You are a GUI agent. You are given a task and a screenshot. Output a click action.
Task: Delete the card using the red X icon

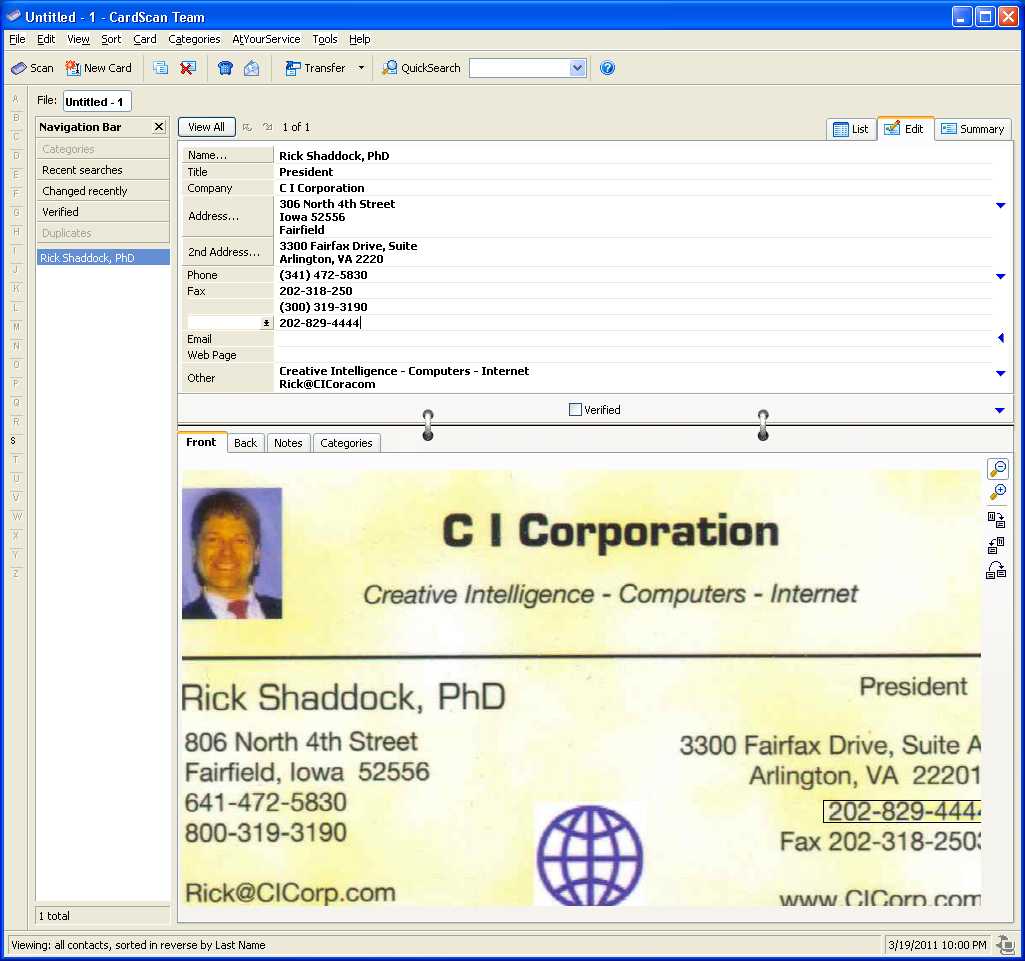(x=188, y=68)
